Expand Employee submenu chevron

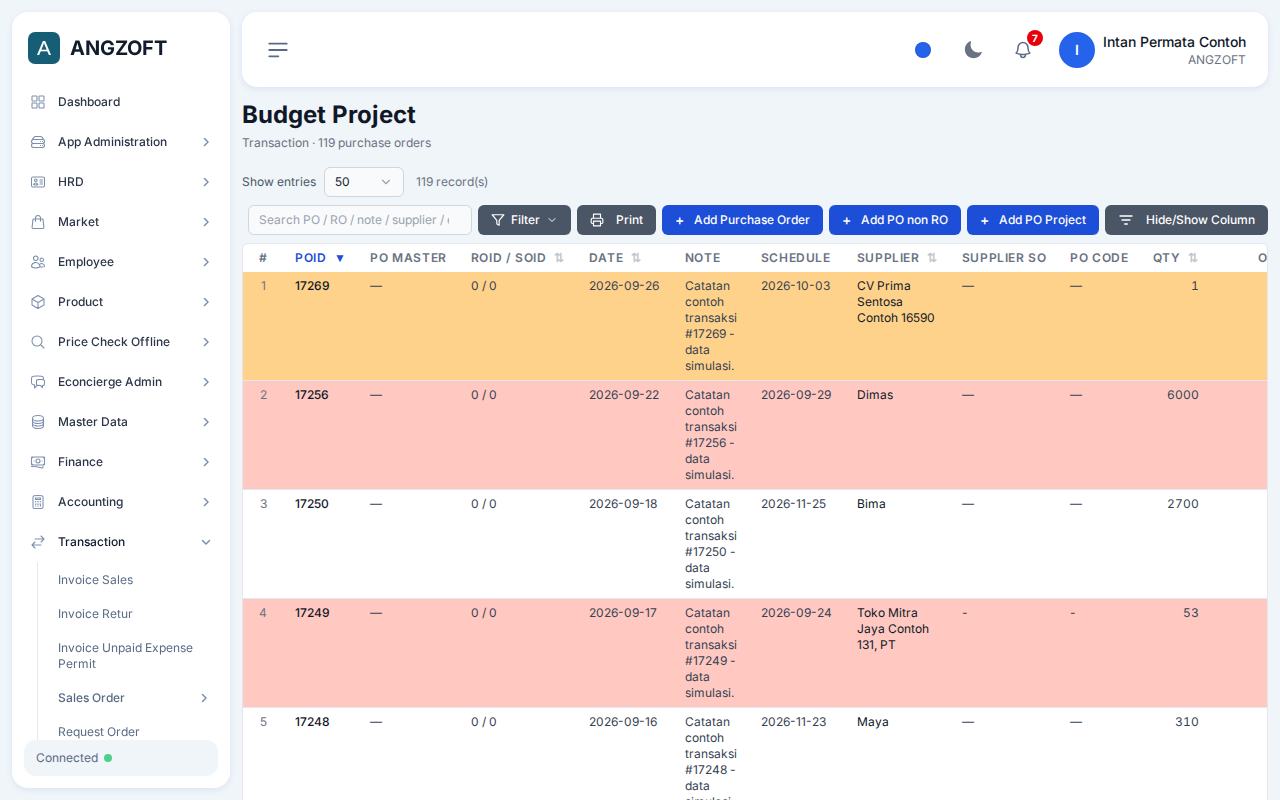point(206,262)
